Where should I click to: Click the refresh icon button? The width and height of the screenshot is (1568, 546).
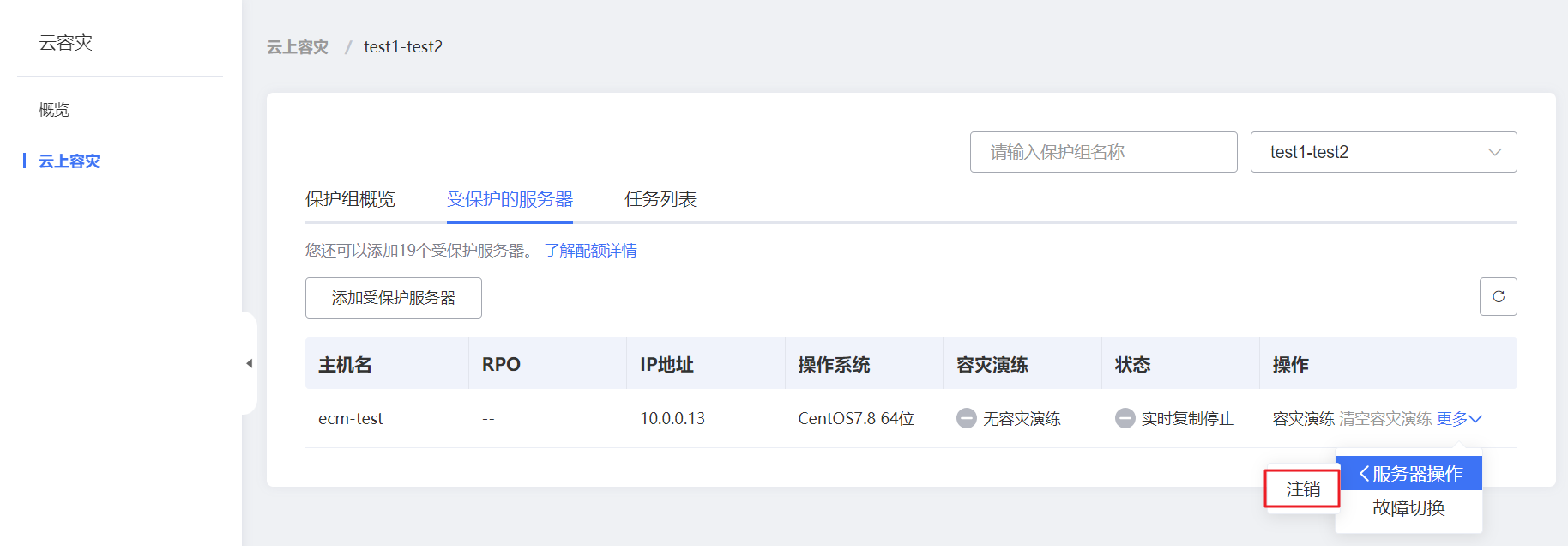coord(1498,297)
